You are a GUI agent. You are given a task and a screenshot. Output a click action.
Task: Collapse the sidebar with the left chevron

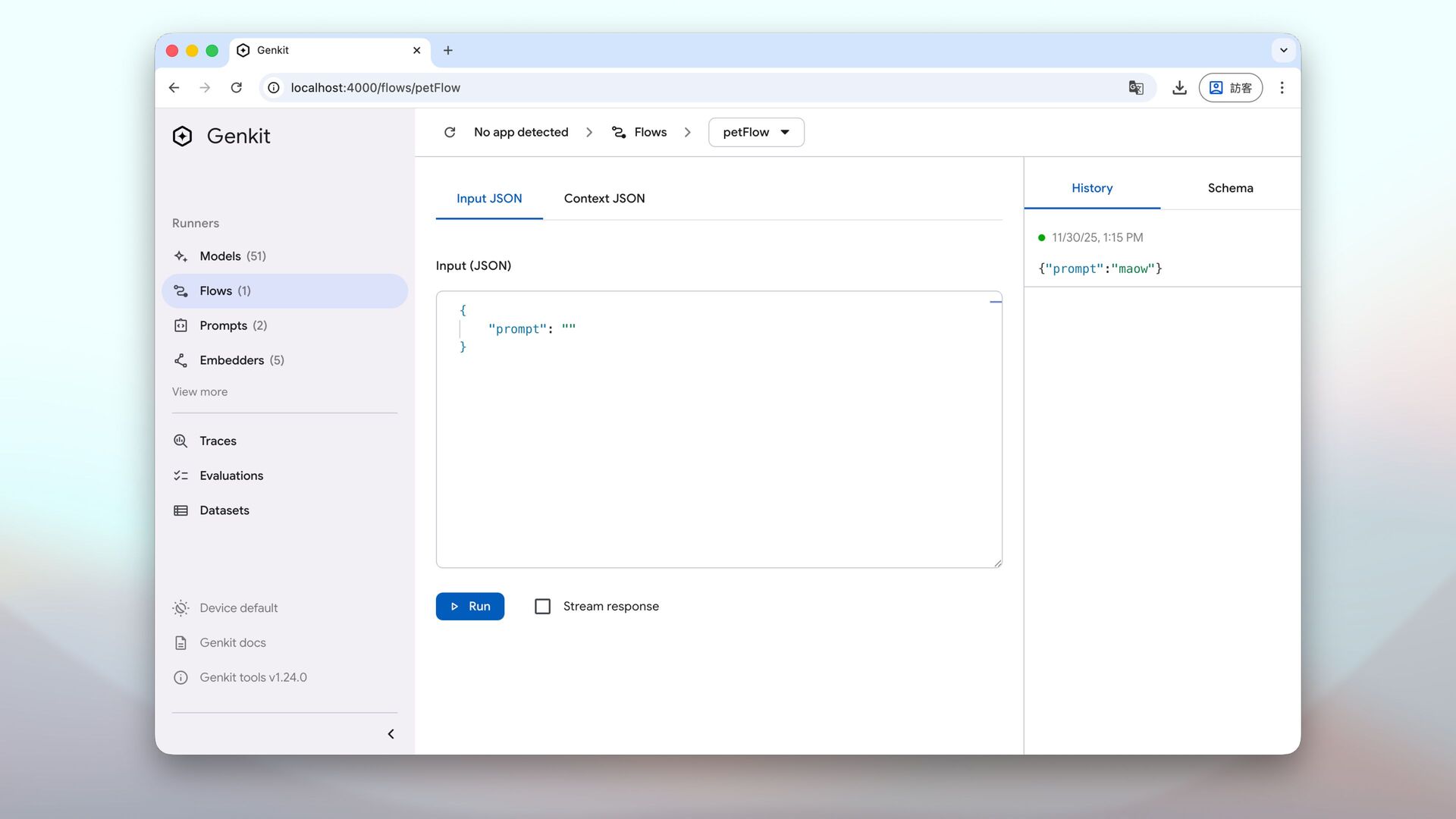click(x=391, y=733)
